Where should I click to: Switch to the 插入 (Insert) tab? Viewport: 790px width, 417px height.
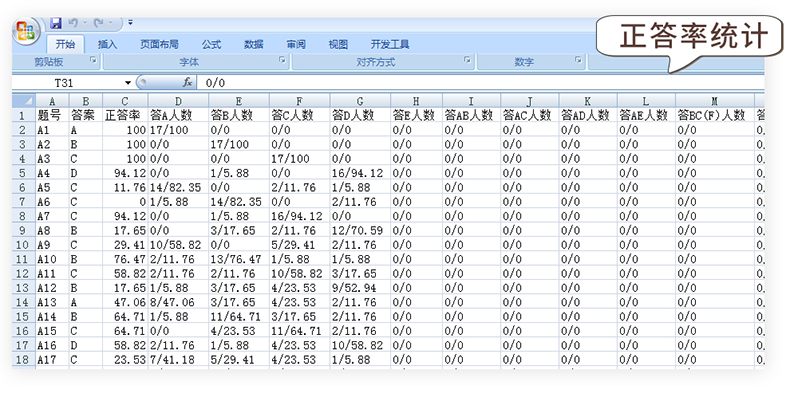pos(108,44)
